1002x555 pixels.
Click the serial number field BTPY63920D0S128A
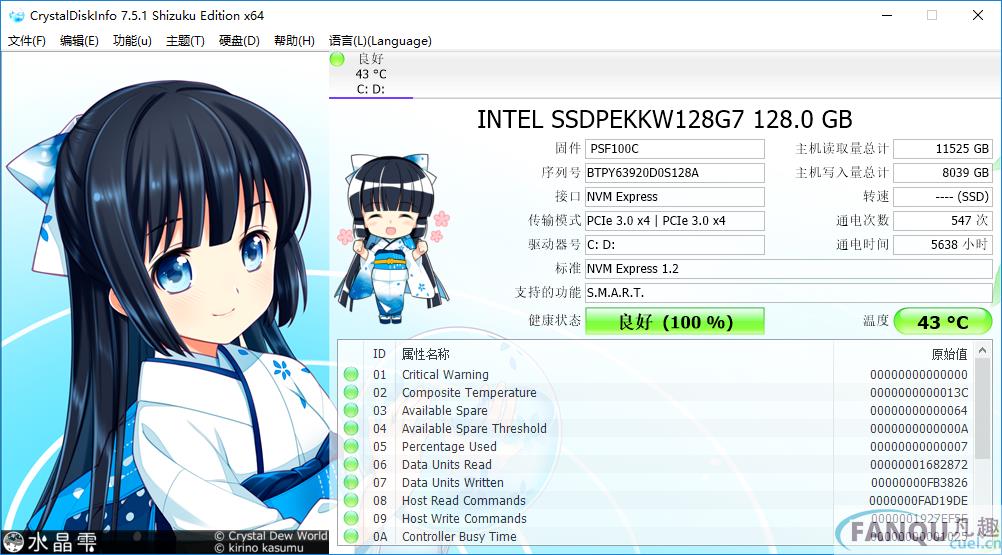(675, 172)
